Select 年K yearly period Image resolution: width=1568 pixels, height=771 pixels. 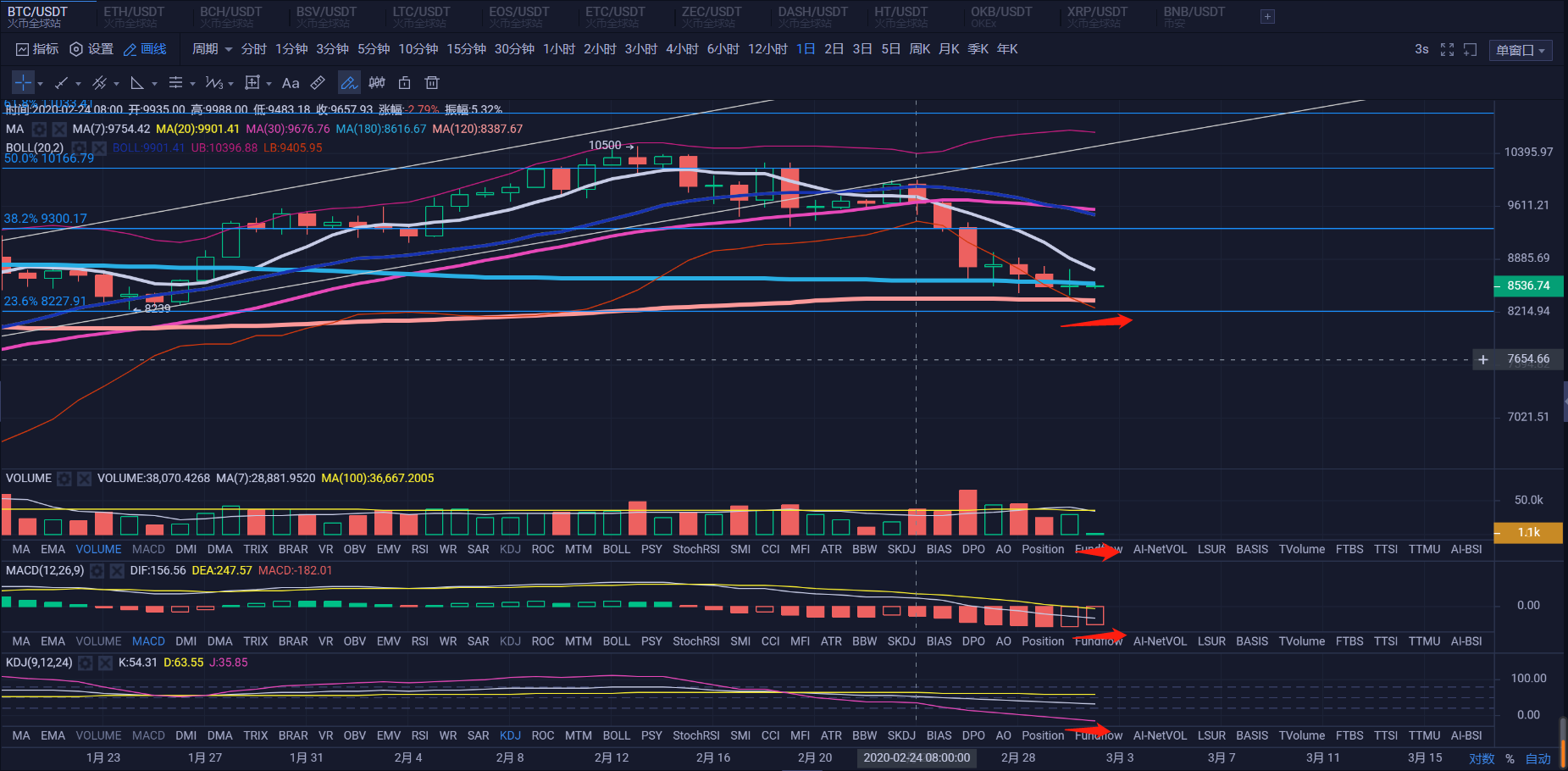click(1007, 49)
